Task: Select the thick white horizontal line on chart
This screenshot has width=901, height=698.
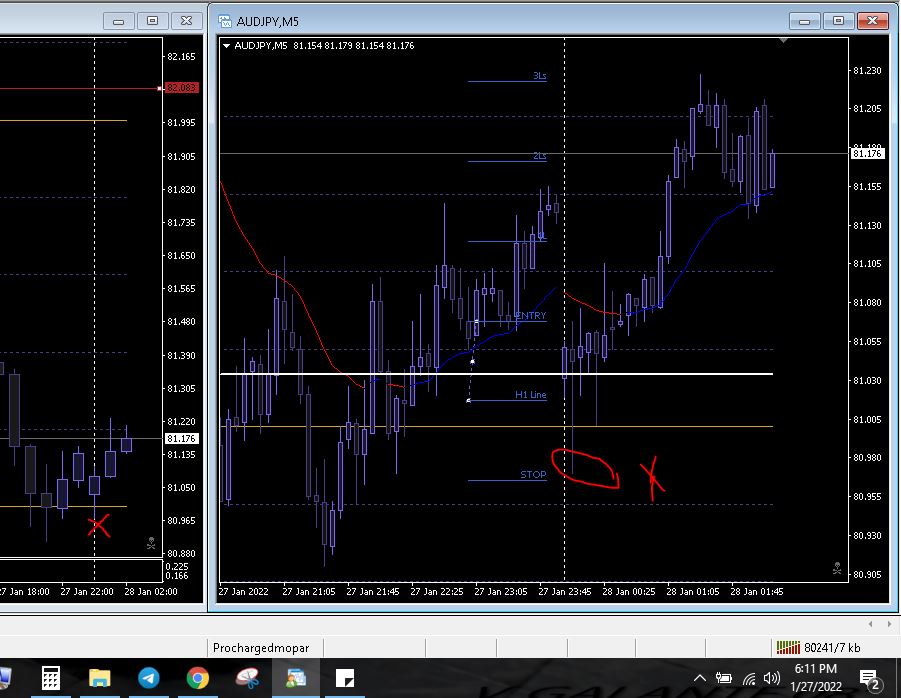Action: pyautogui.click(x=496, y=374)
